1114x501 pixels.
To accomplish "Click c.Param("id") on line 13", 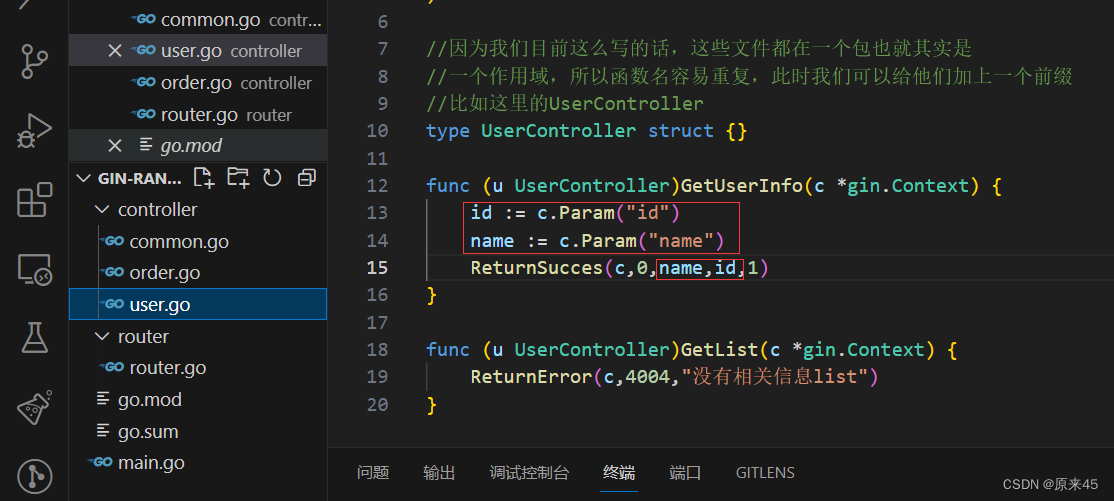I will coord(610,213).
